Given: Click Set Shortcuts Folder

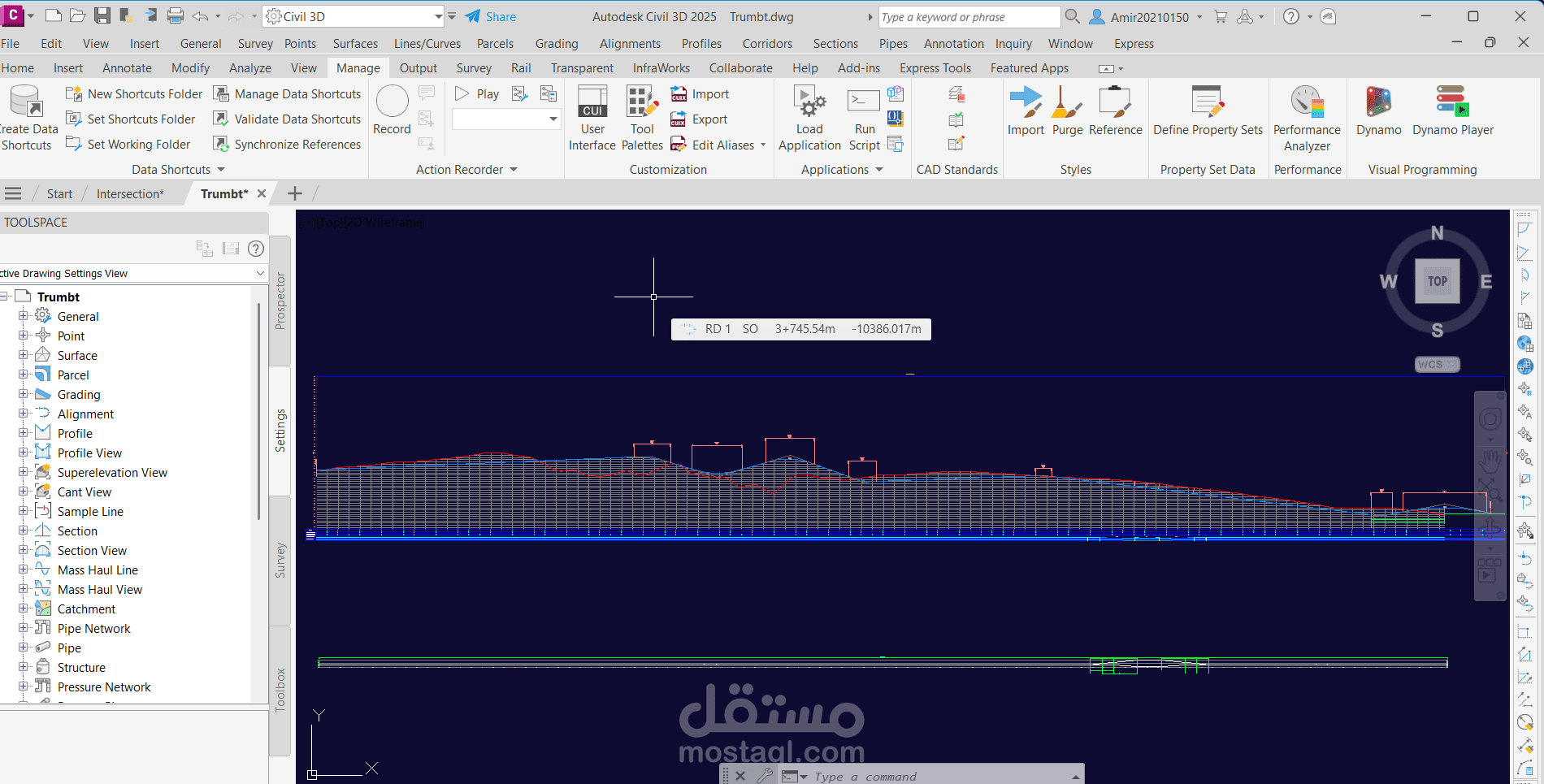Looking at the screenshot, I should [x=131, y=119].
